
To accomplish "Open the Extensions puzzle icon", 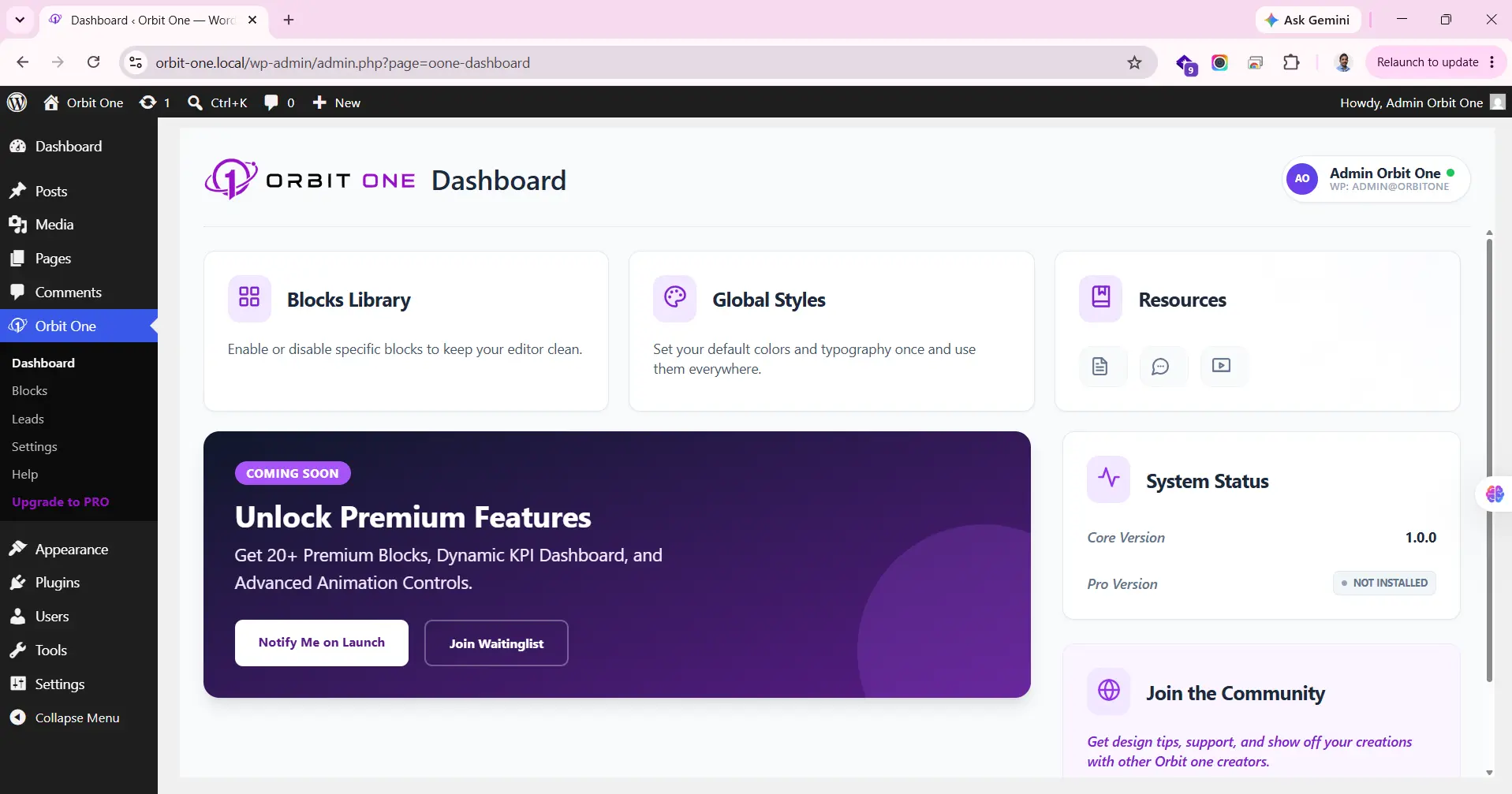I will click(1291, 62).
